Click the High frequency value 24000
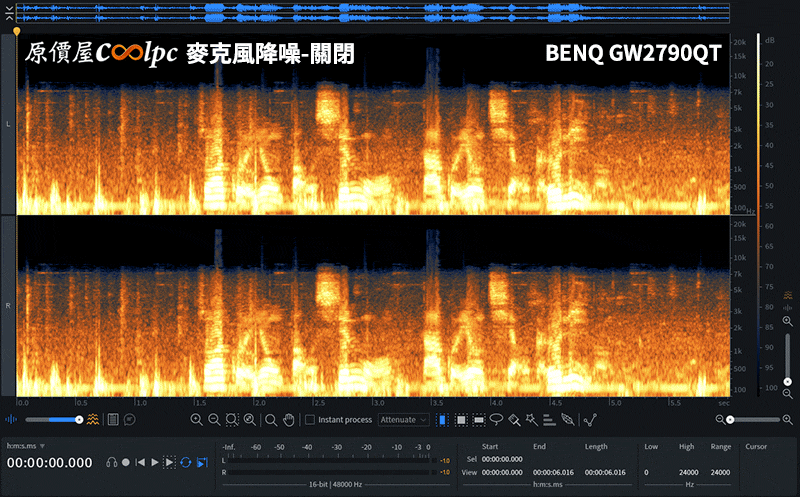 pyautogui.click(x=688, y=473)
